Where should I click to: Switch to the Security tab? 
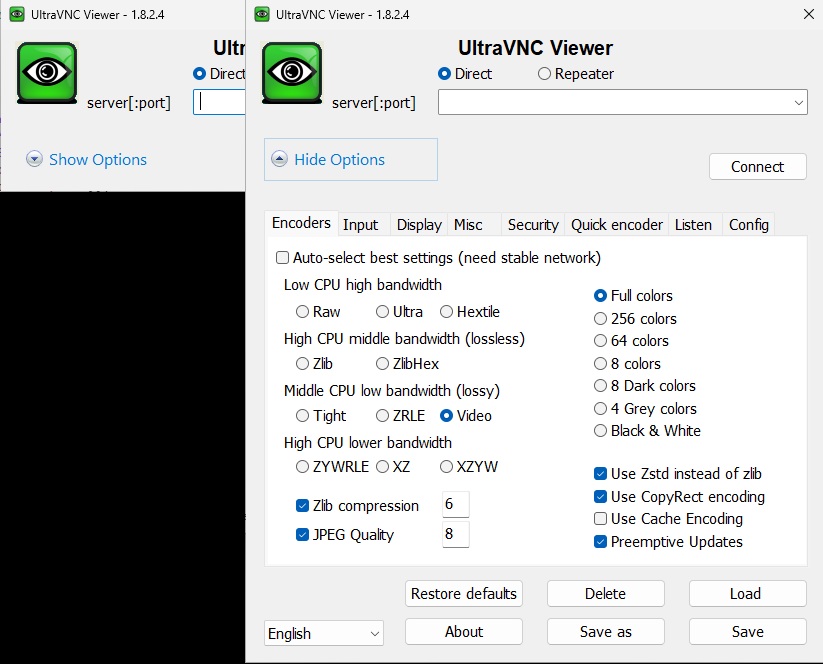click(533, 225)
